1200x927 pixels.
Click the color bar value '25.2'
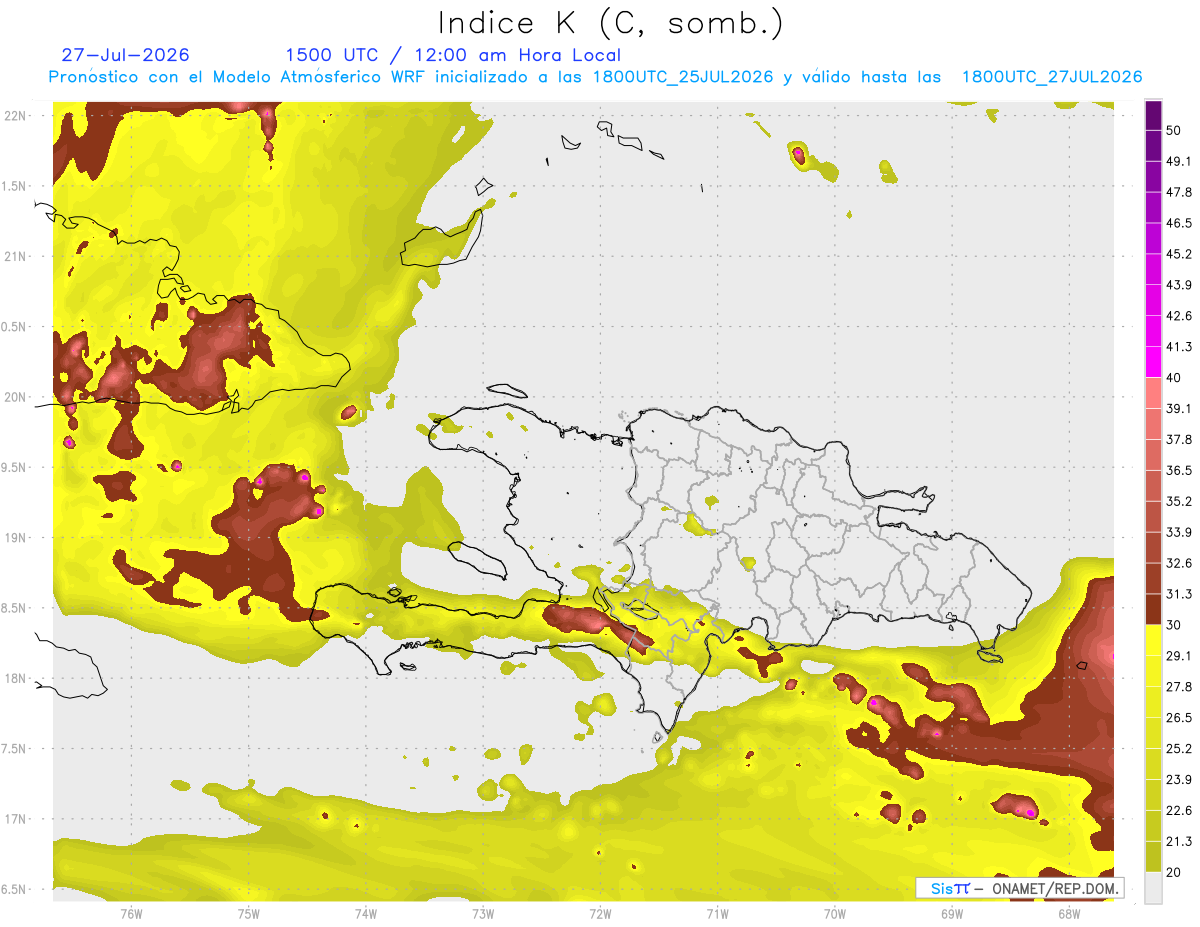pos(1179,749)
